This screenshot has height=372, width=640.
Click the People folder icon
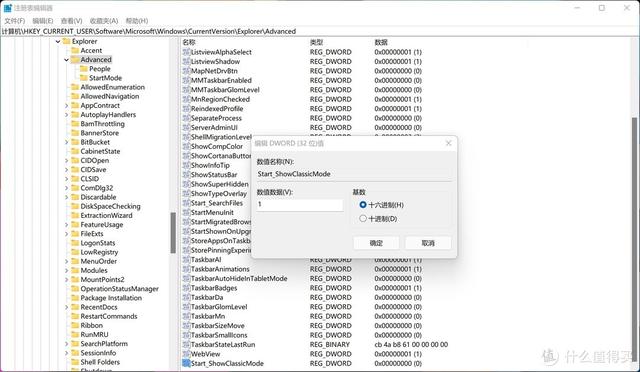coord(84,69)
